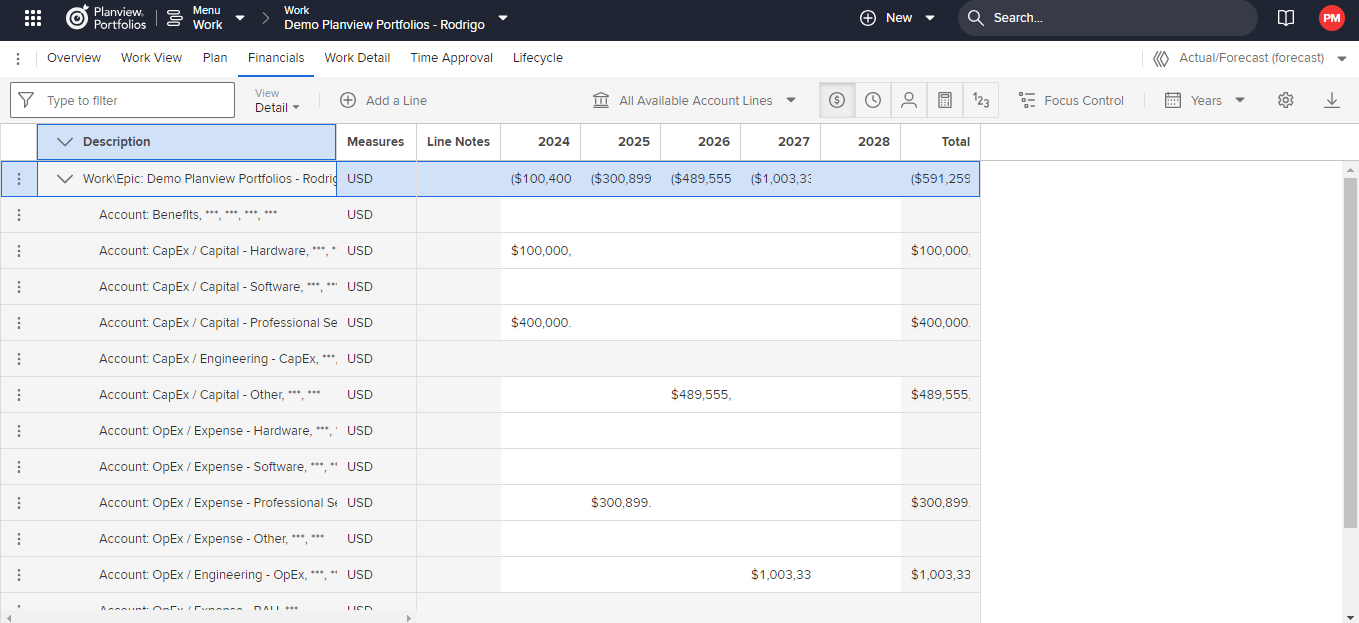The width and height of the screenshot is (1359, 623).
Task: Select the $100,000 CapEx Hardware 2024 cell
Action: coord(540,251)
